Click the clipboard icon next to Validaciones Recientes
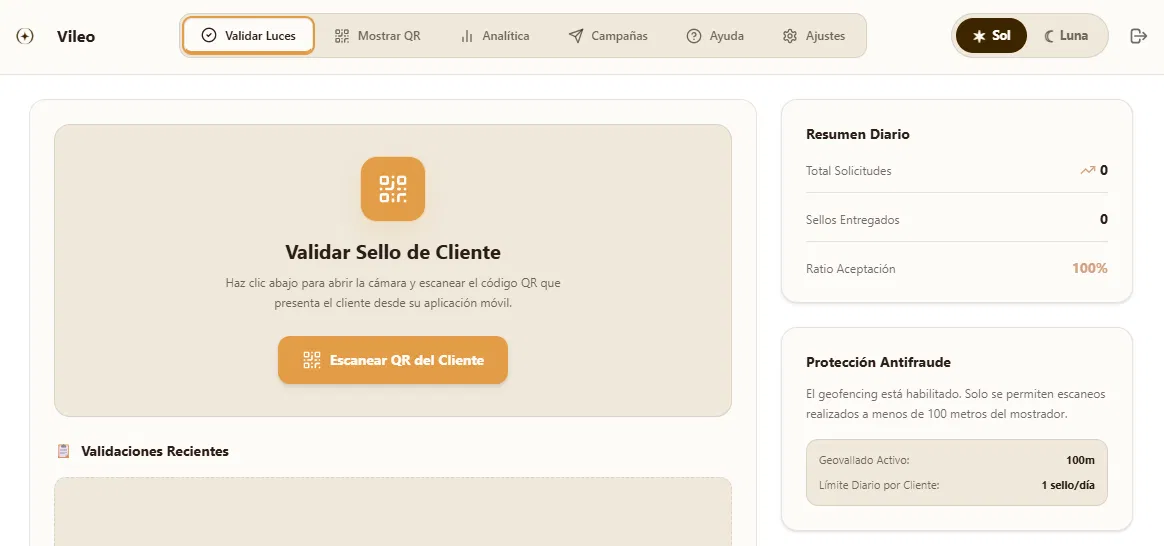 pyautogui.click(x=64, y=451)
